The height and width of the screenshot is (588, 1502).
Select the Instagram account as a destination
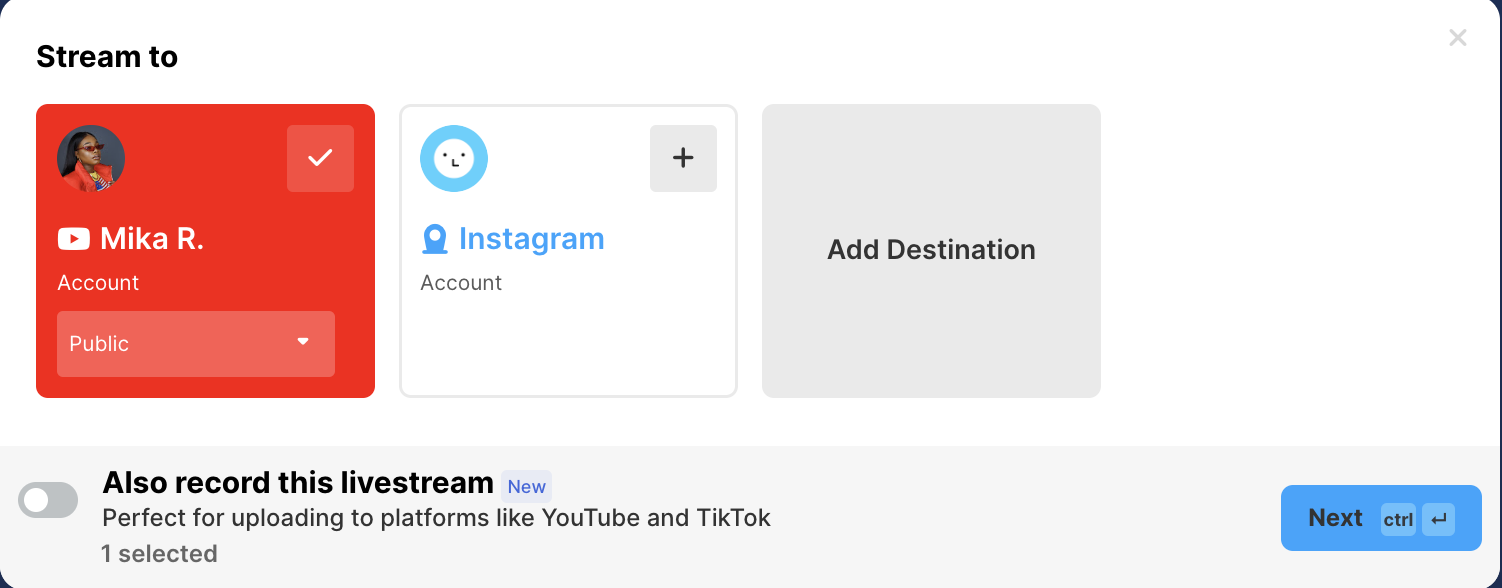(x=568, y=250)
